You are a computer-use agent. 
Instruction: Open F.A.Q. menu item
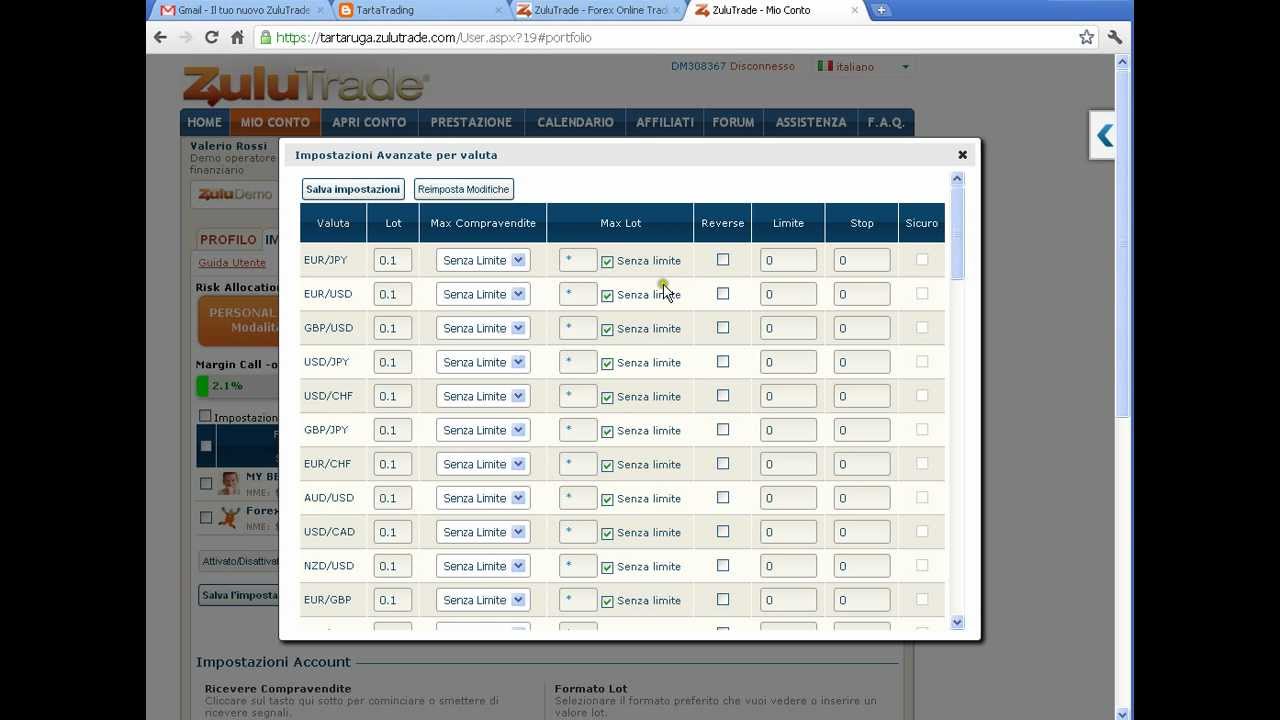pyautogui.click(x=886, y=122)
